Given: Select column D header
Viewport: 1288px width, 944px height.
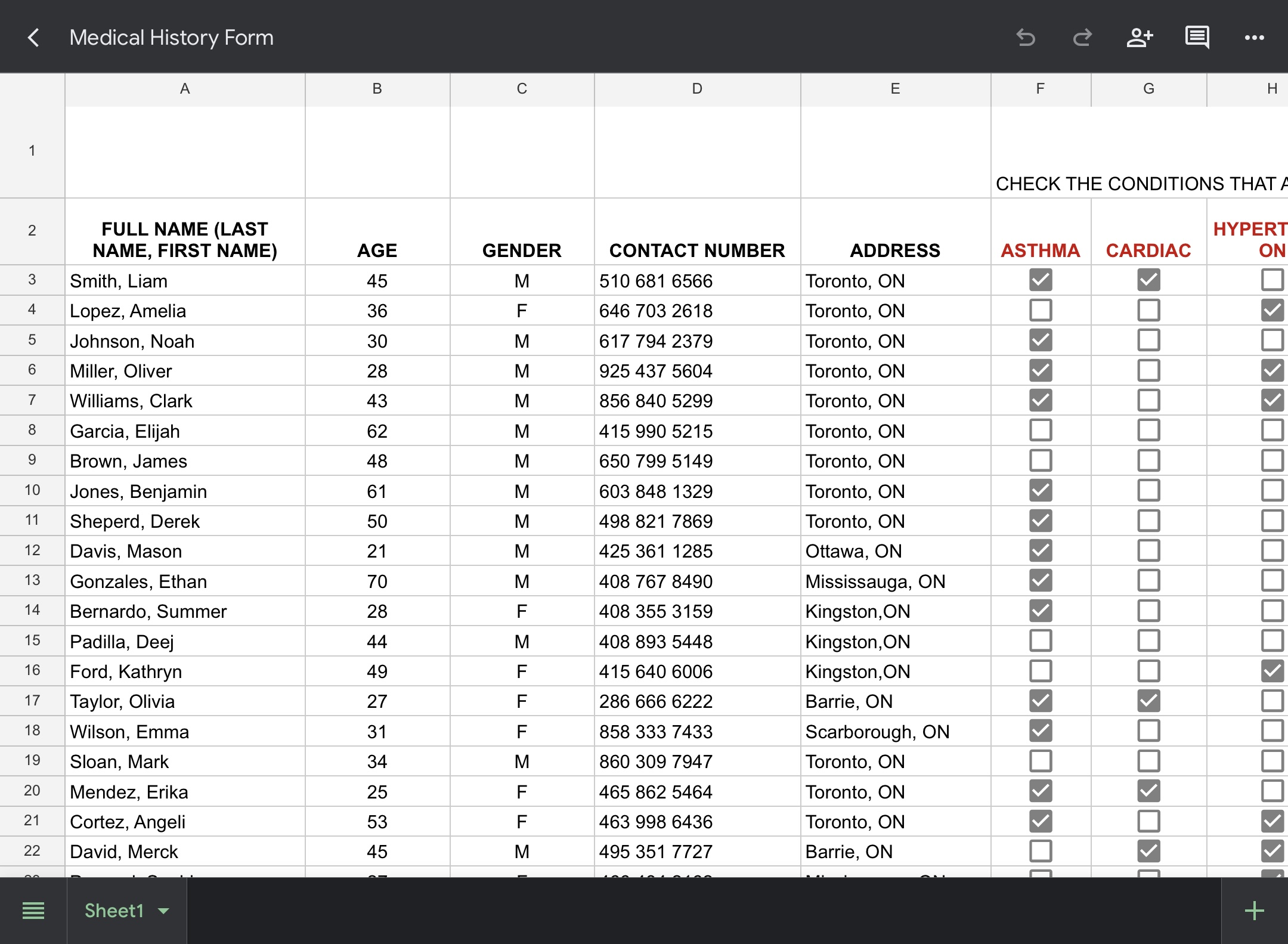Looking at the screenshot, I should coord(697,89).
